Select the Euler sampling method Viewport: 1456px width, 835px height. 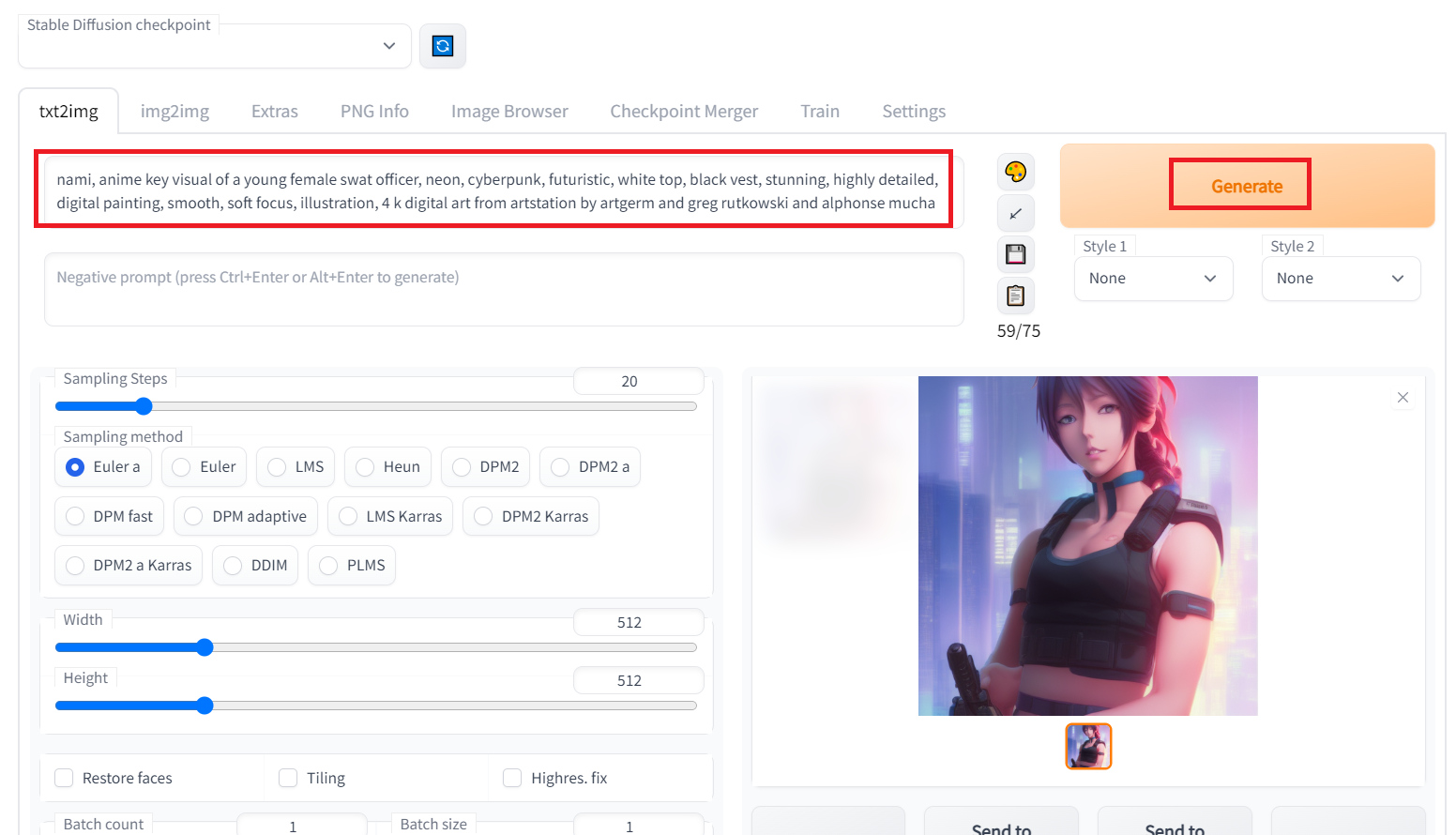pos(205,466)
